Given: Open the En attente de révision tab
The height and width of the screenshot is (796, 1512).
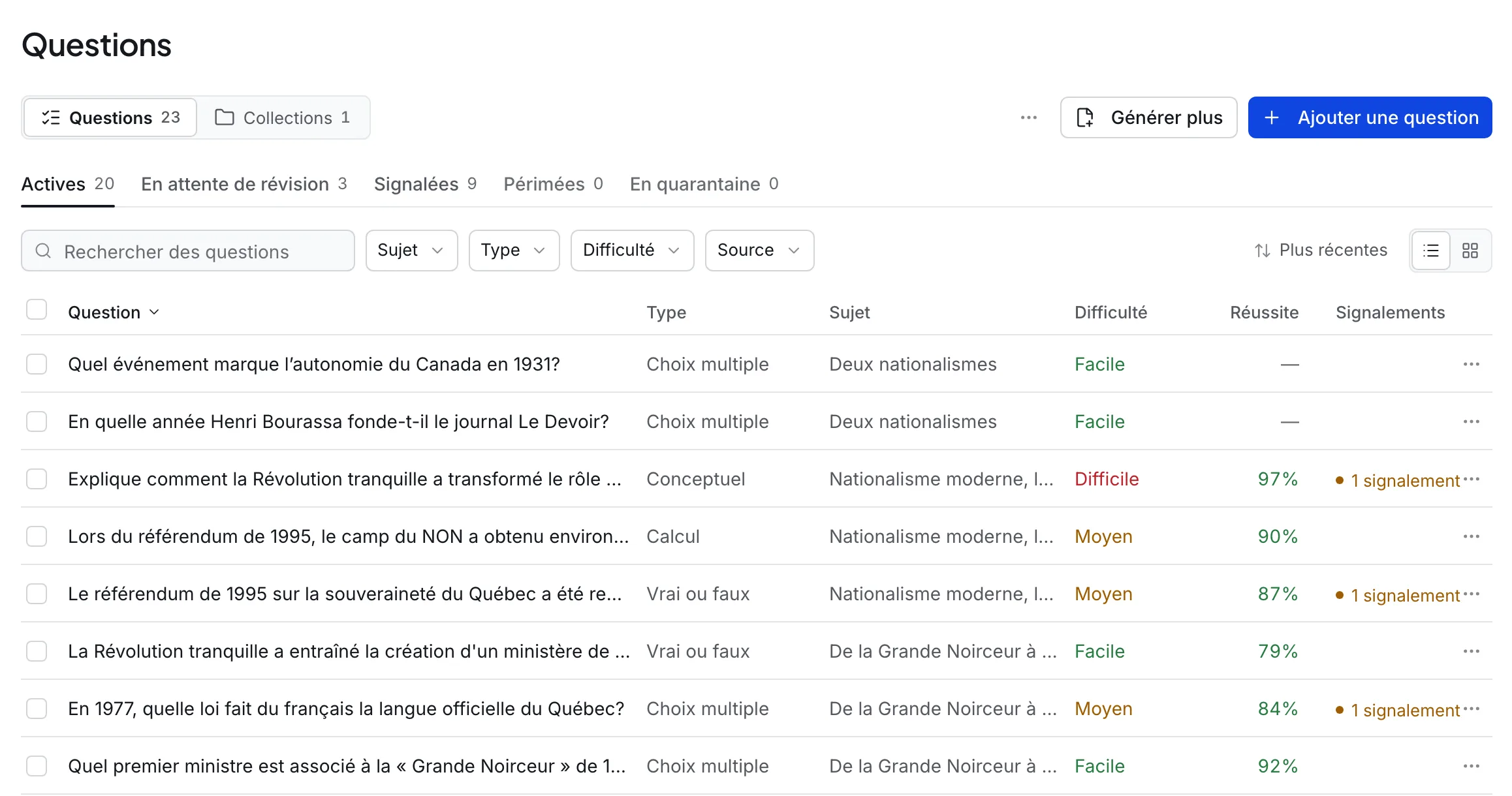Looking at the screenshot, I should pos(244,184).
